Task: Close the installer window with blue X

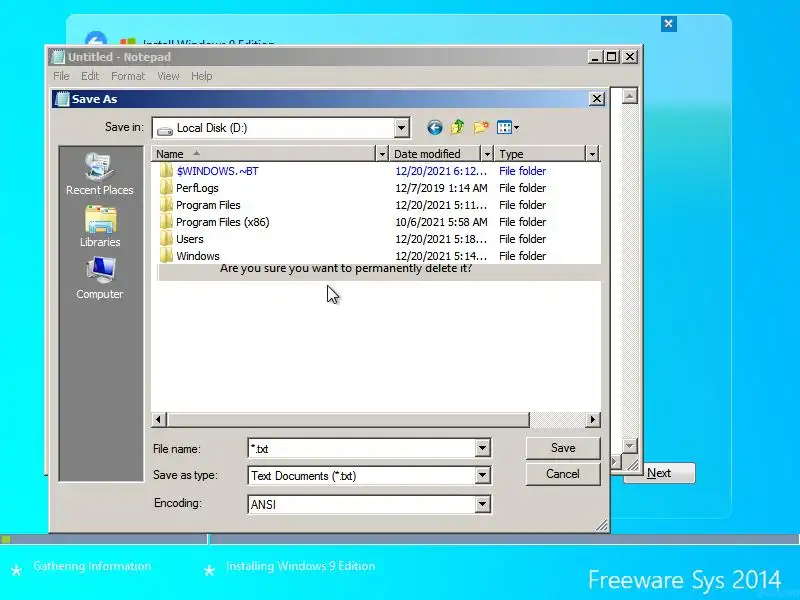Action: coord(669,23)
